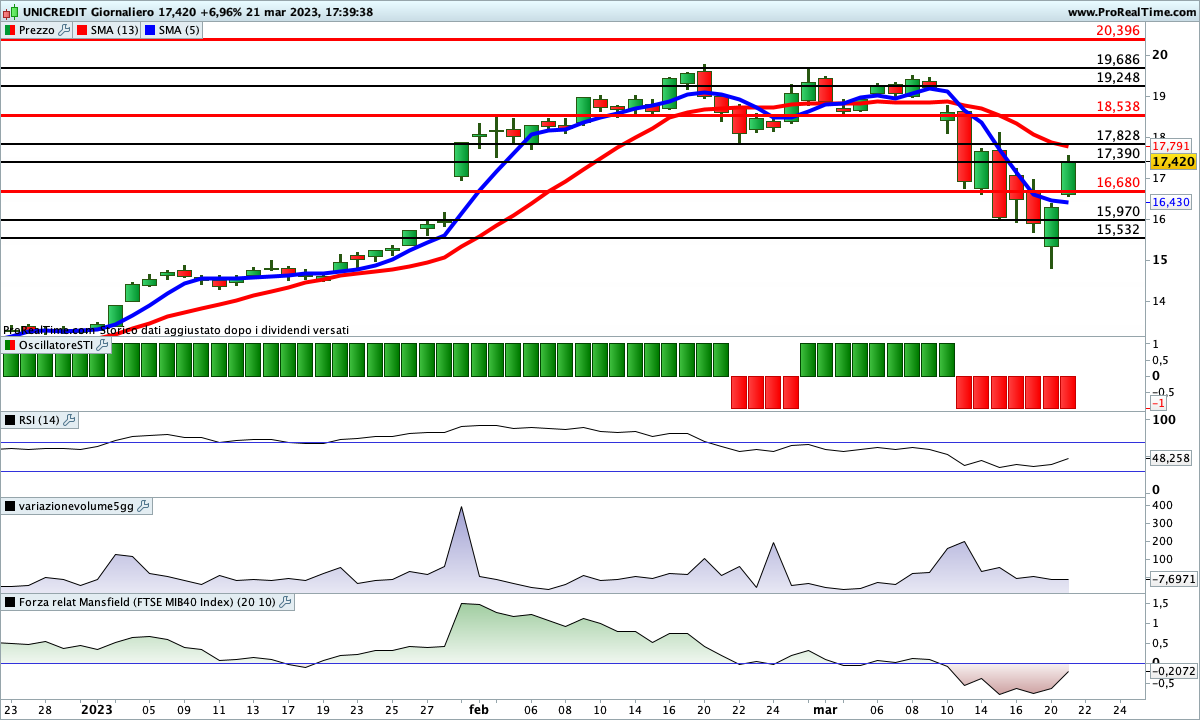This screenshot has width=1200, height=720.
Task: Click the '2023' year marker on time axis
Action: pos(97,709)
